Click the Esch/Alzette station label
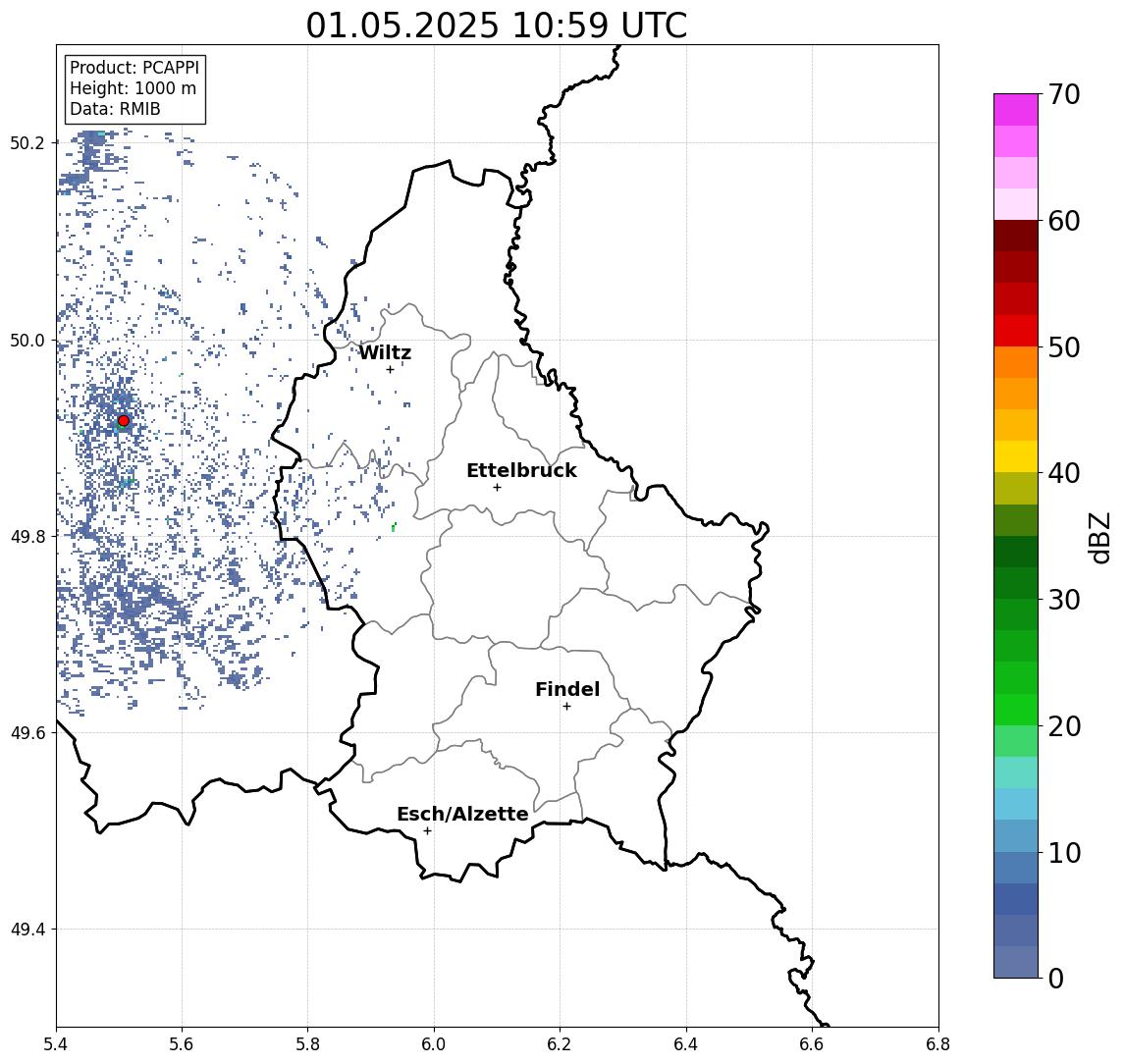The height and width of the screenshot is (1064, 1124). [462, 814]
